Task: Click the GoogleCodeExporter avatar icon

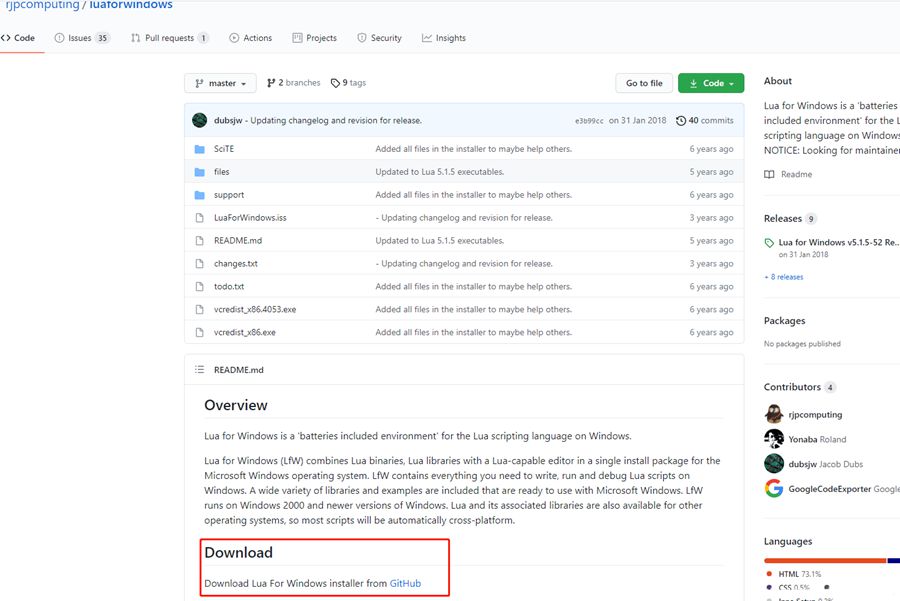Action: (774, 489)
